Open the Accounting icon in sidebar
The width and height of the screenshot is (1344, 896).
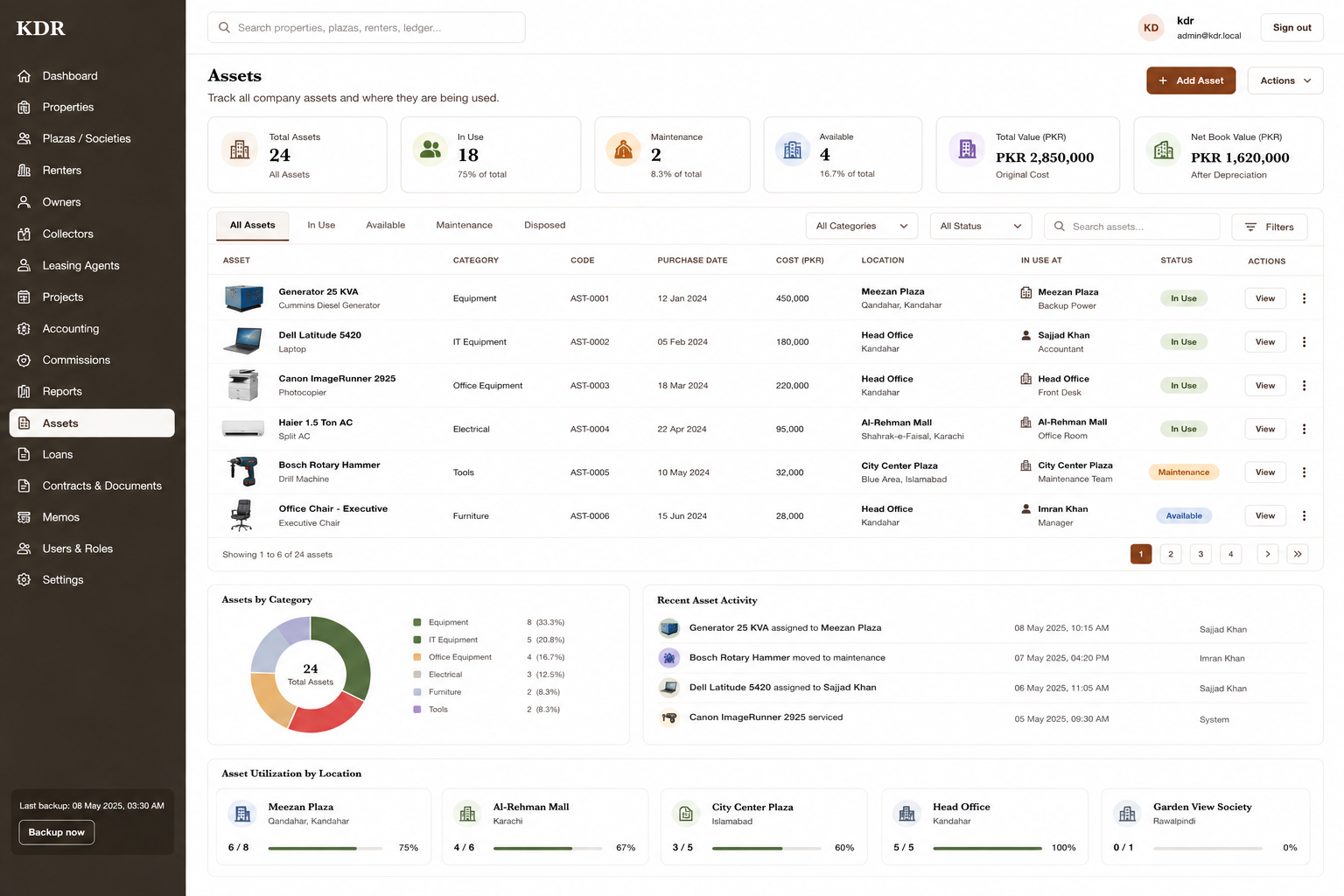coord(24,329)
